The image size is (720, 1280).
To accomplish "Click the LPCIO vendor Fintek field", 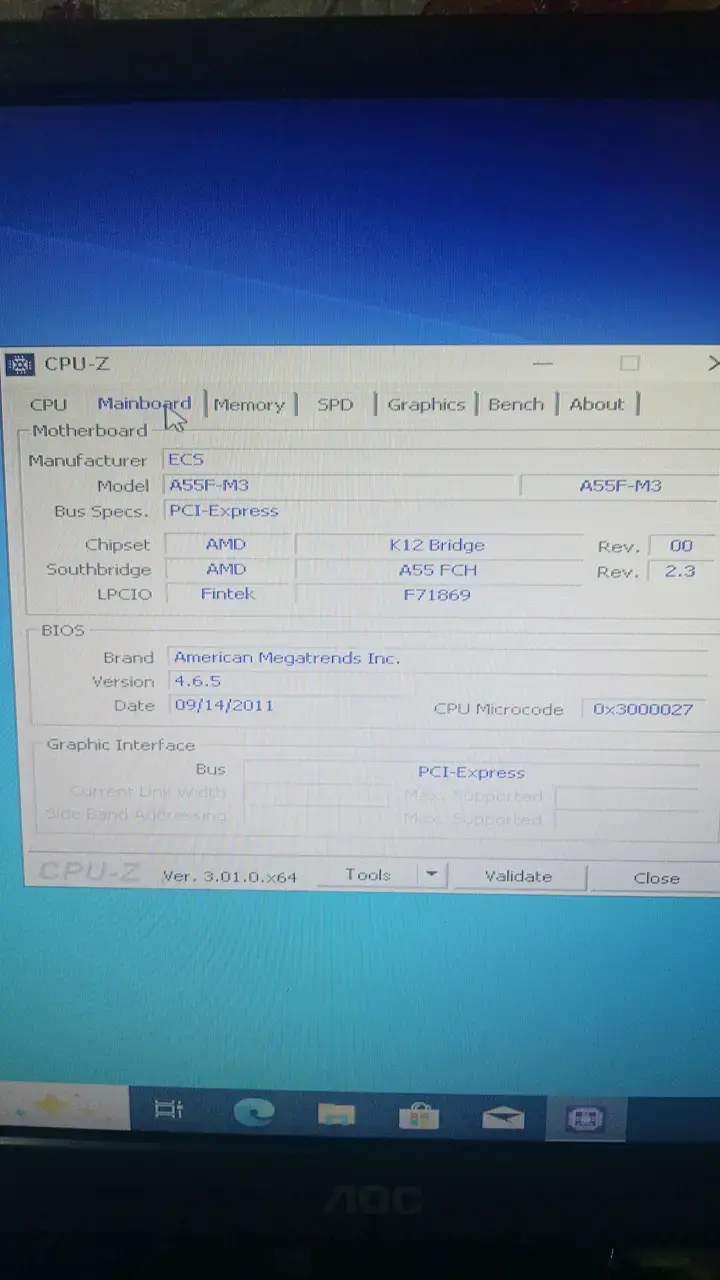I will [227, 594].
